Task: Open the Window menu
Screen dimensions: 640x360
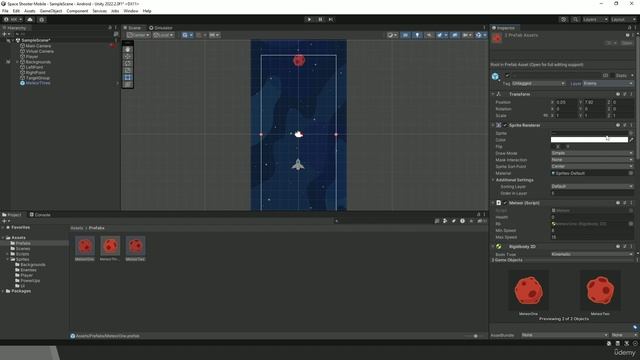Action: pos(131,11)
